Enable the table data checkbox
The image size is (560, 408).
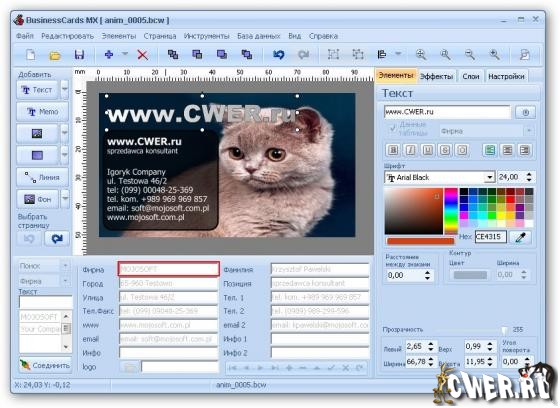pos(392,129)
